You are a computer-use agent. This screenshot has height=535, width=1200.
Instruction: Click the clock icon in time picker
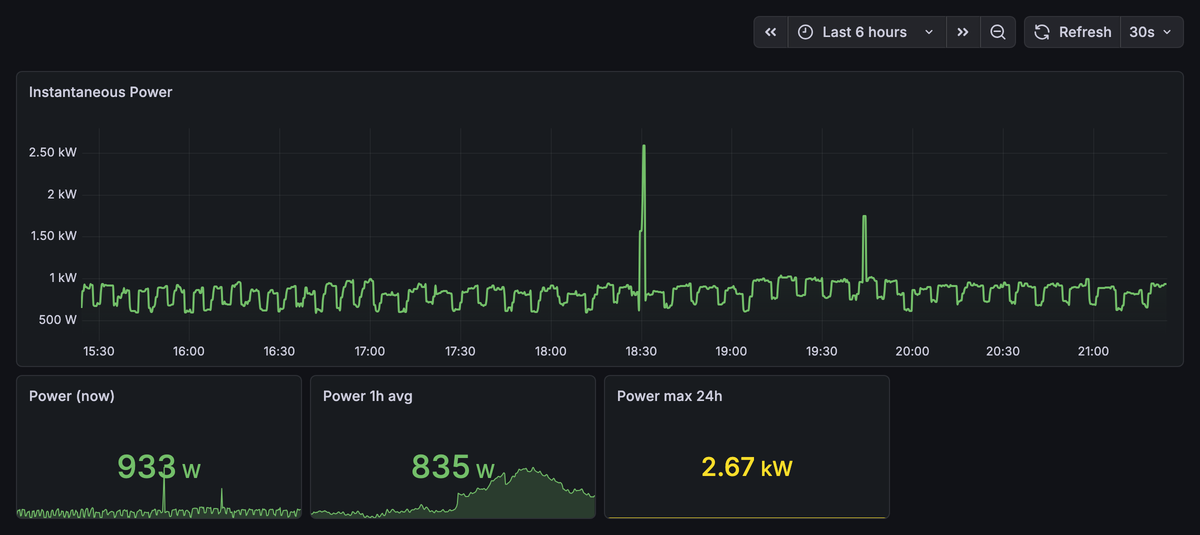click(x=806, y=32)
